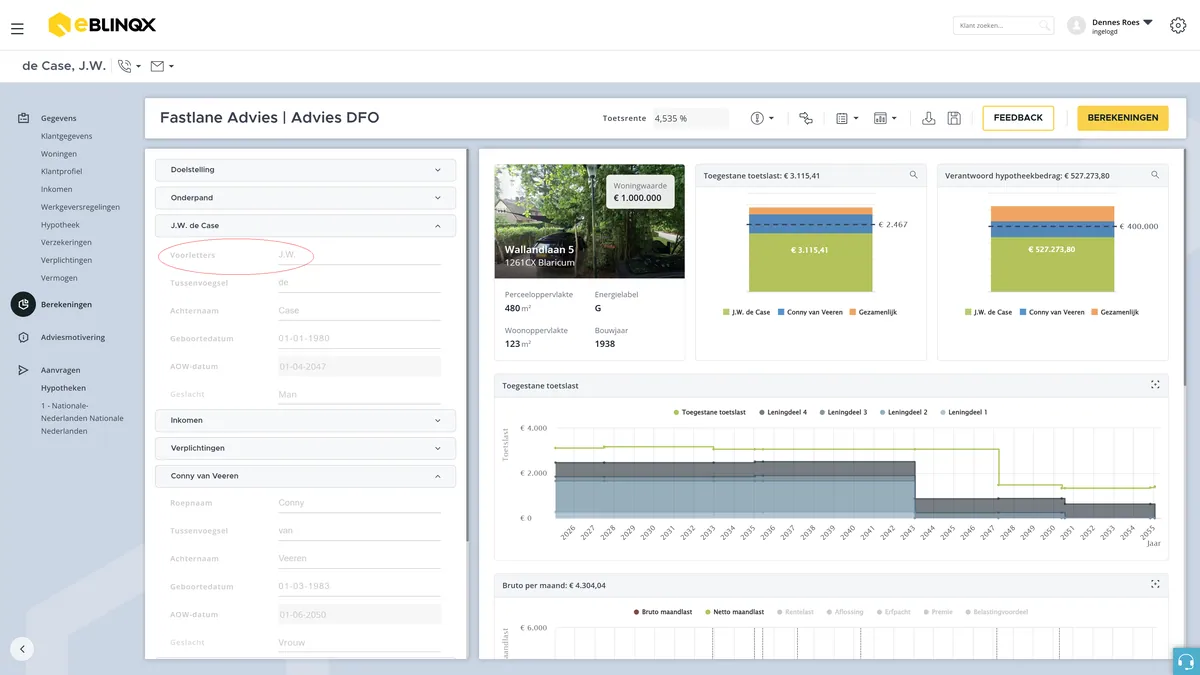Viewport: 1200px width, 675px height.
Task: Click the search magnifier in Klant zoeken
Action: click(x=1044, y=26)
